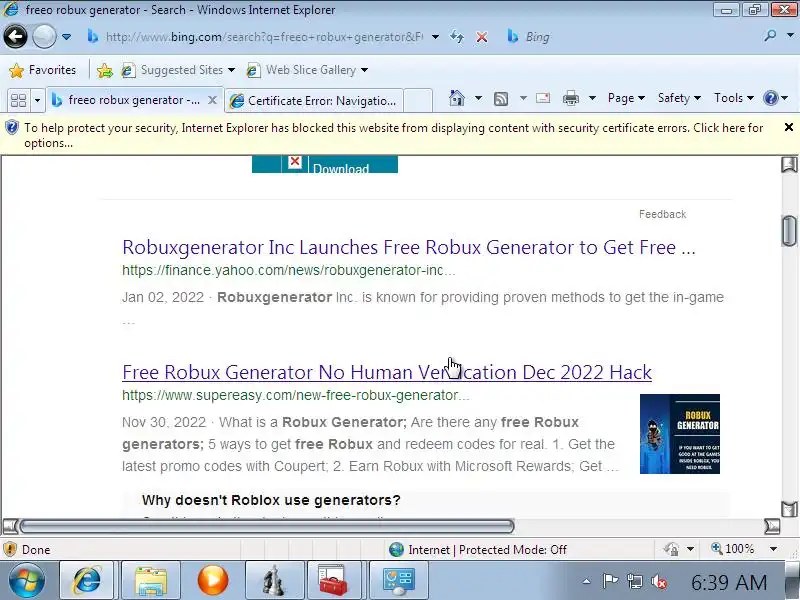Open the recent pages dropdown arrow
Image resolution: width=800 pixels, height=600 pixels.
pos(66,37)
